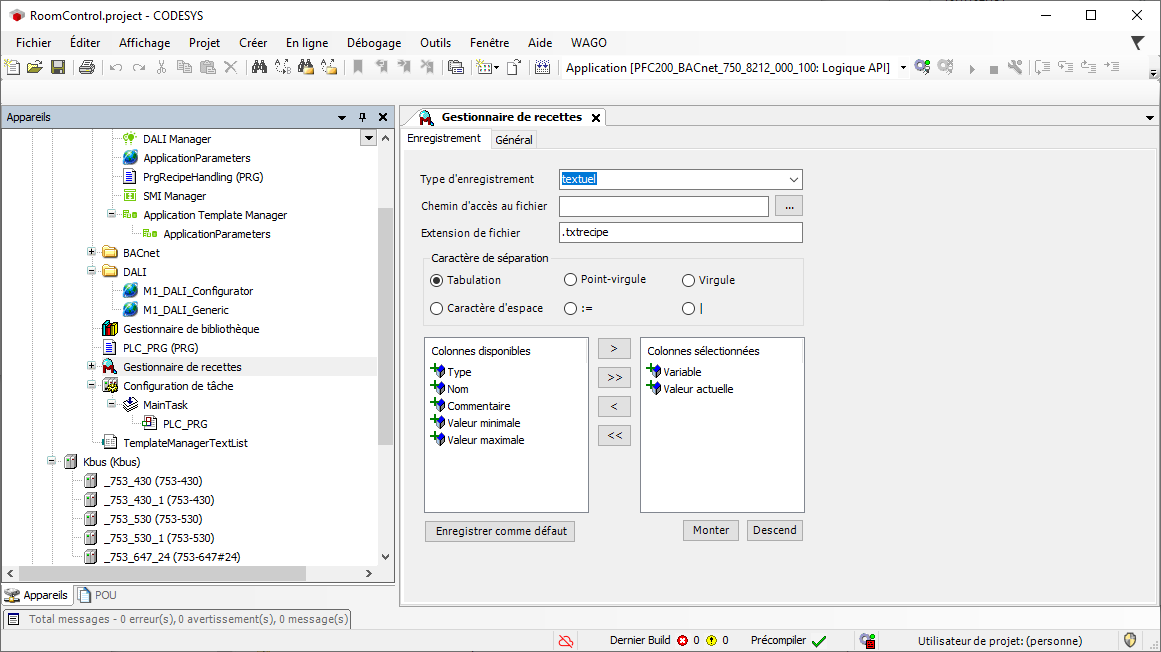The width and height of the screenshot is (1161, 652).
Task: Select Valeur minimale in available columns
Action: click(484, 423)
